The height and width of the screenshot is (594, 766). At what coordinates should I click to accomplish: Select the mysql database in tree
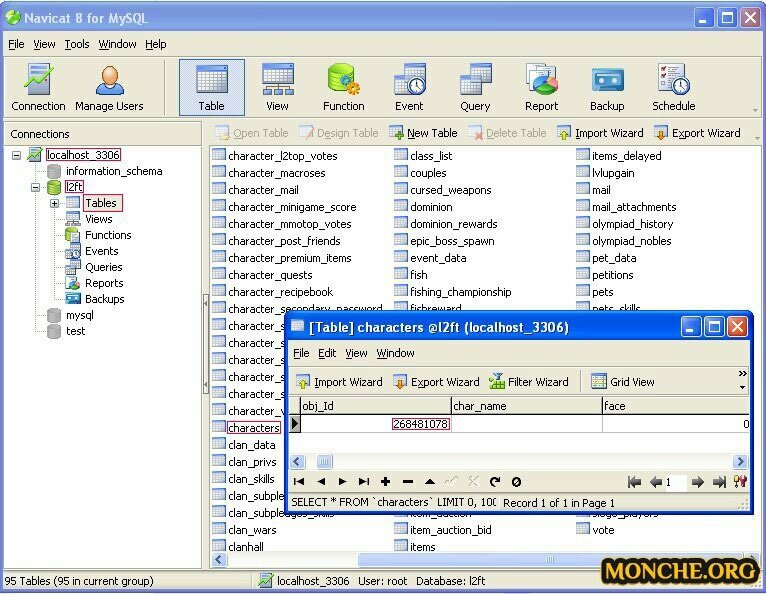click(79, 315)
